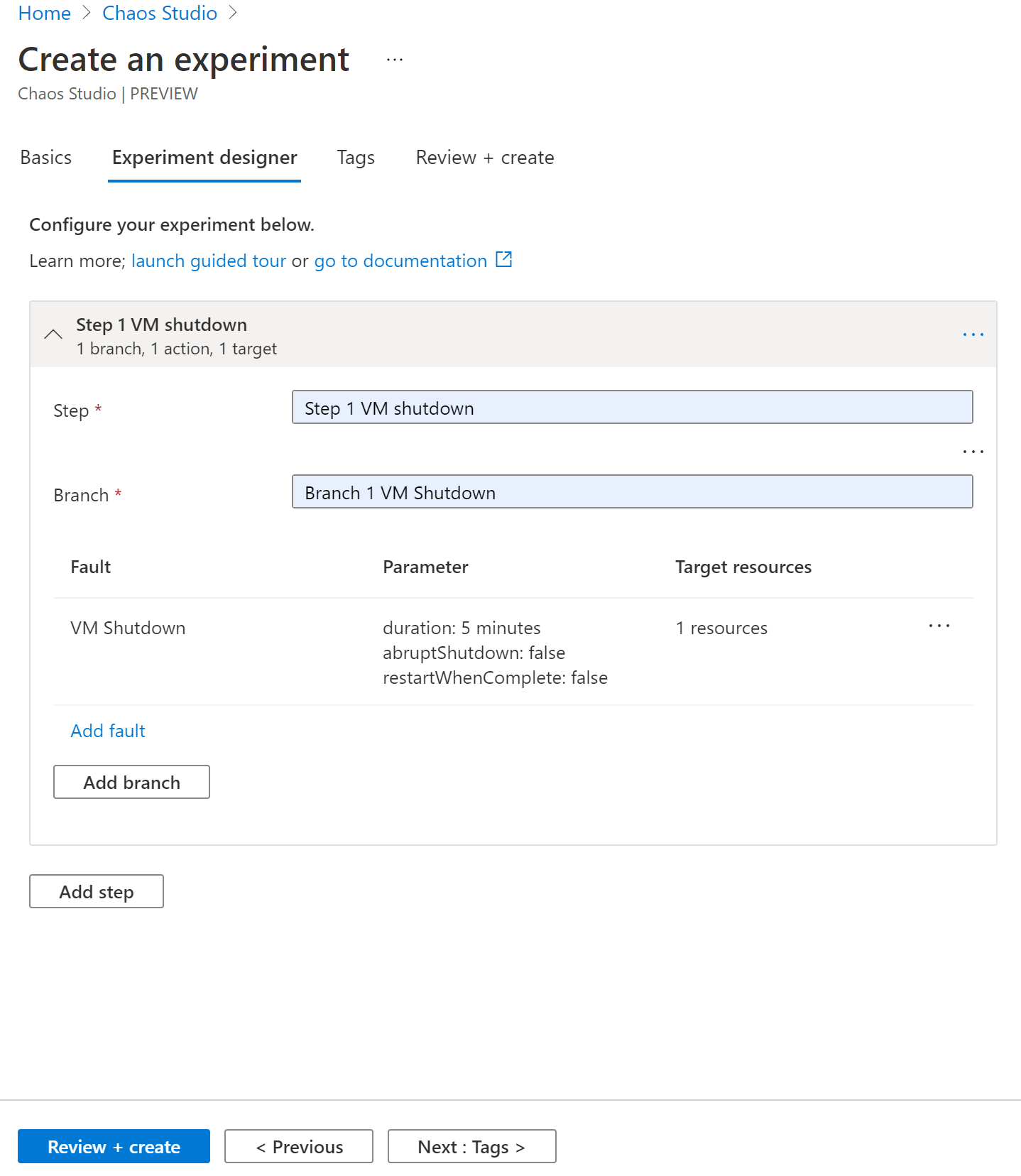Switch to the Basics tab
1021x1176 pixels.
(46, 158)
